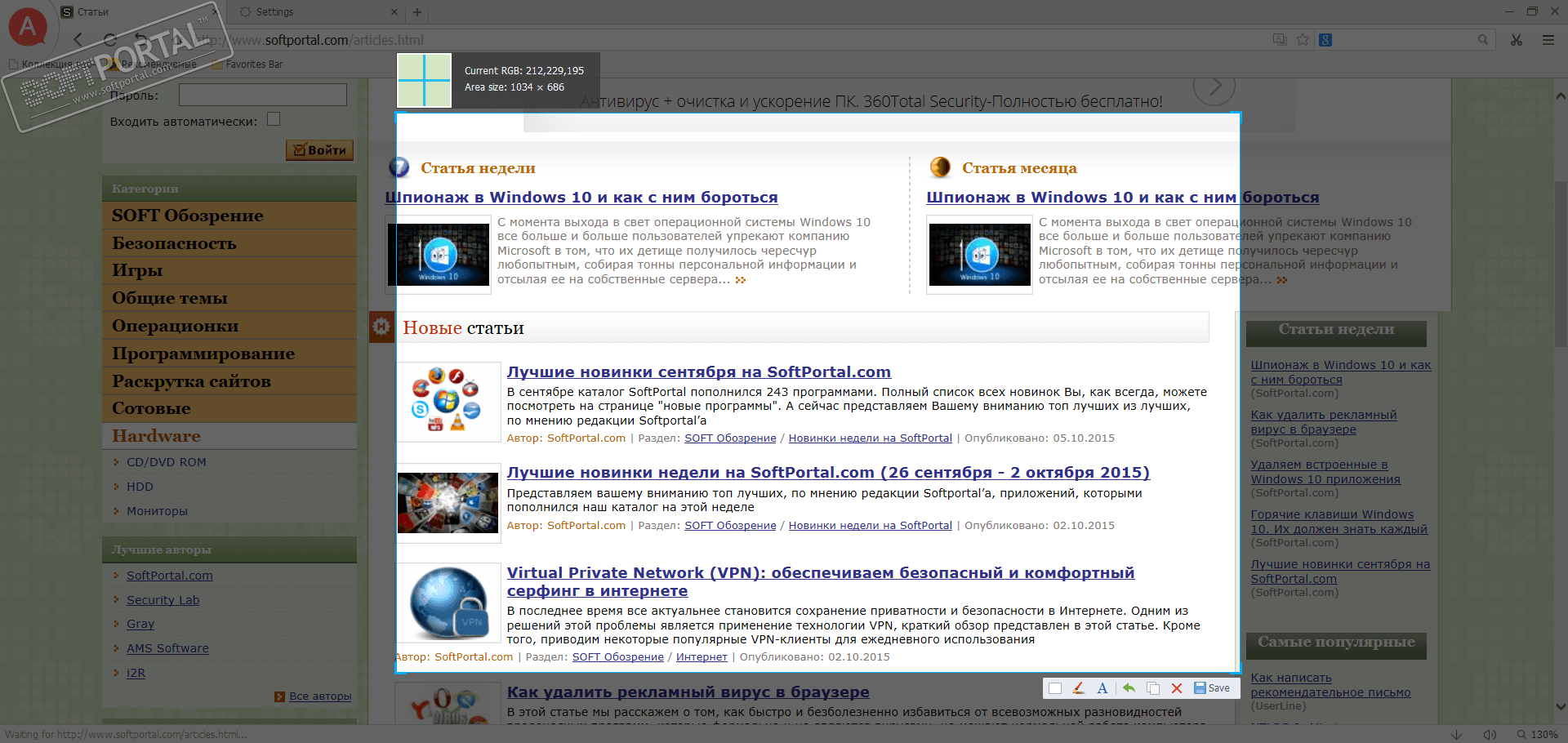The width and height of the screenshot is (1568, 743).
Task: Go back to the previous page
Action: coord(78,39)
